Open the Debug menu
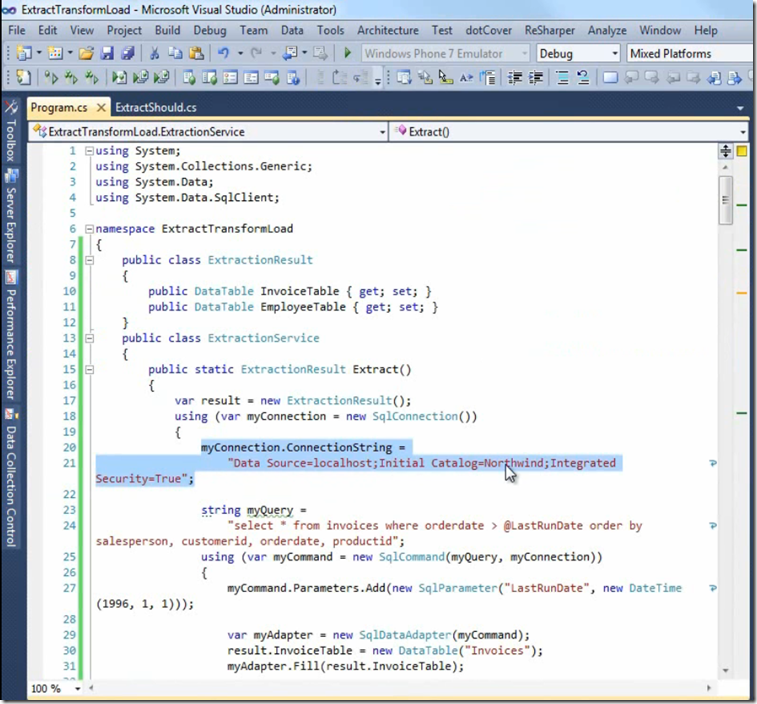Image resolution: width=757 pixels, height=704 pixels. click(210, 30)
